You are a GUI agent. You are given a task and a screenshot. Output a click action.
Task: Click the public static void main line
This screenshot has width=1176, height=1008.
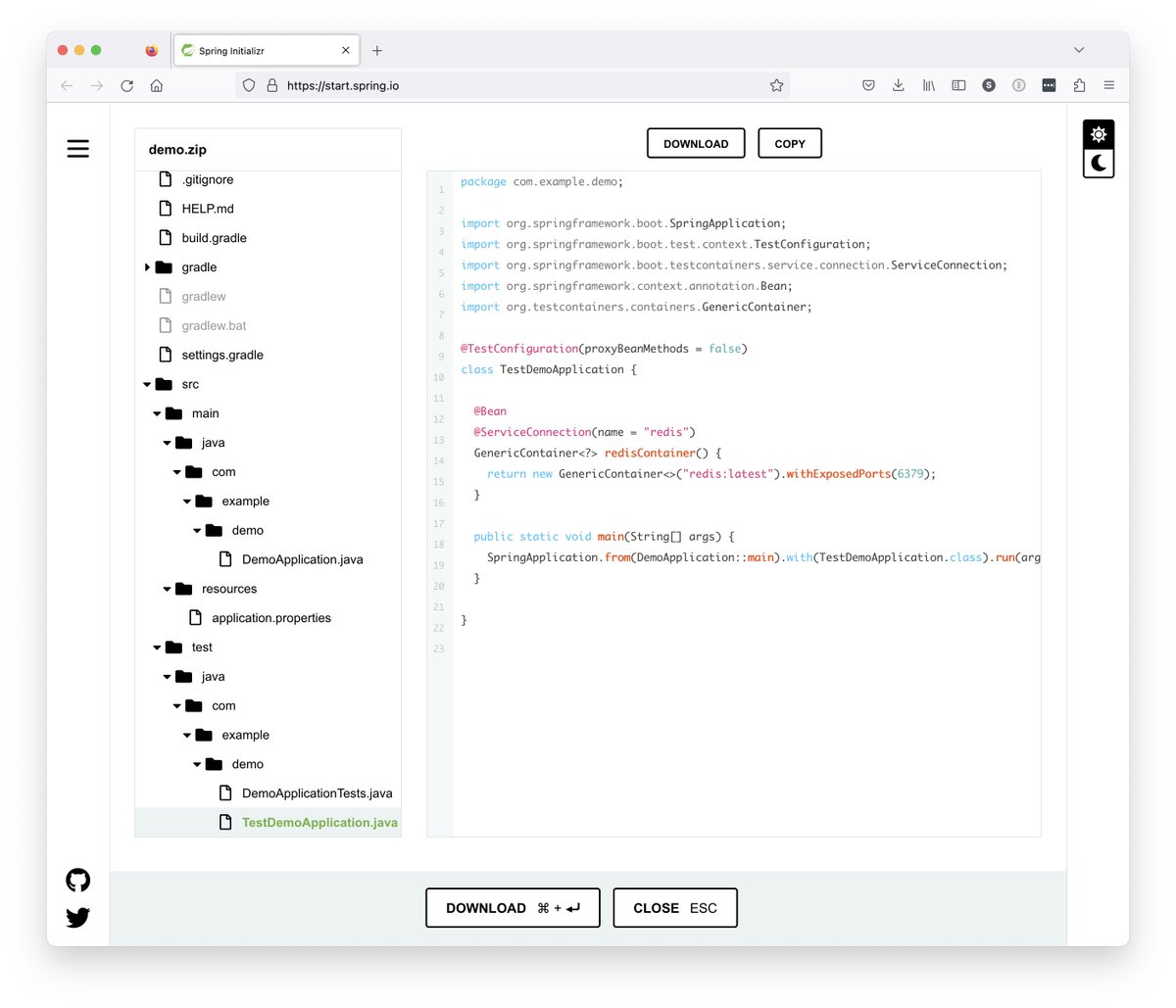(604, 537)
